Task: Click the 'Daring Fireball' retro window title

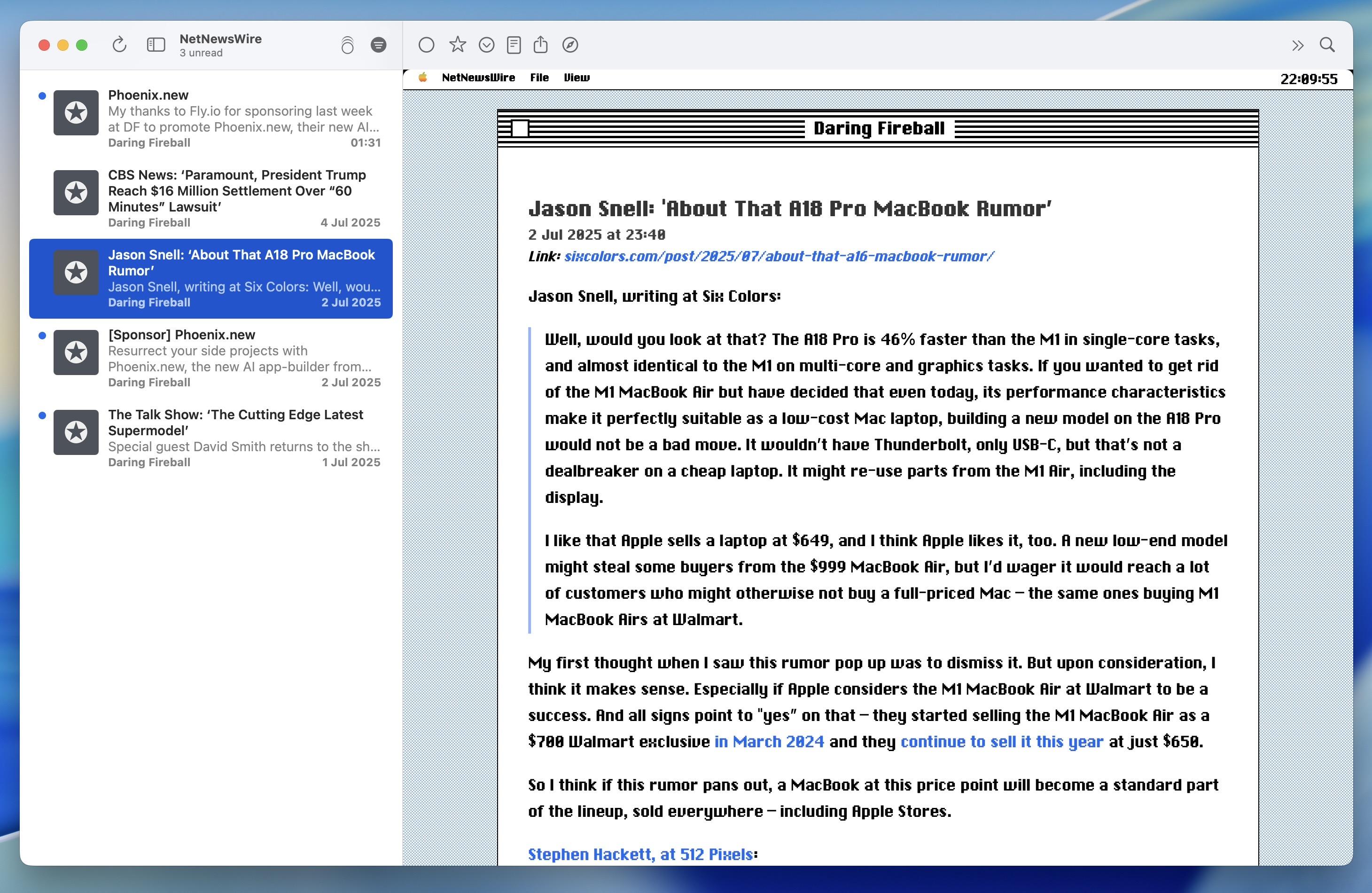Action: pyautogui.click(x=879, y=128)
